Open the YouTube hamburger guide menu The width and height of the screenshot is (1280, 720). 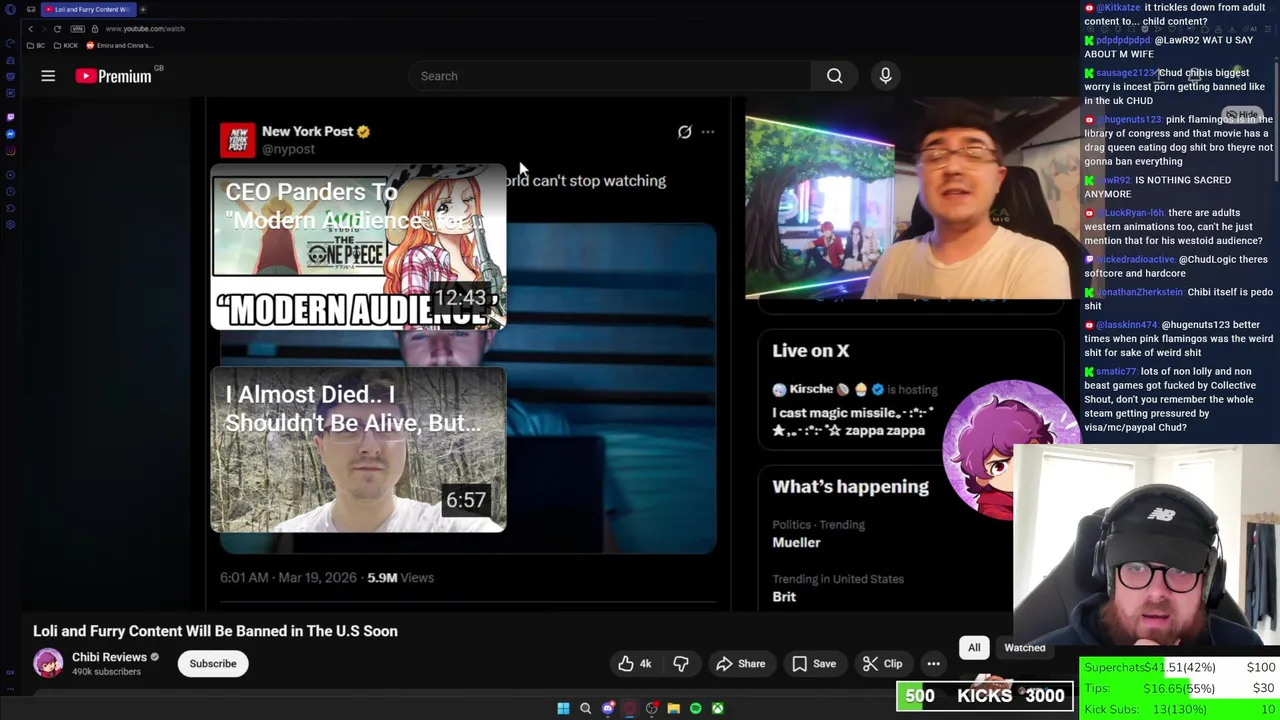pyautogui.click(x=48, y=76)
